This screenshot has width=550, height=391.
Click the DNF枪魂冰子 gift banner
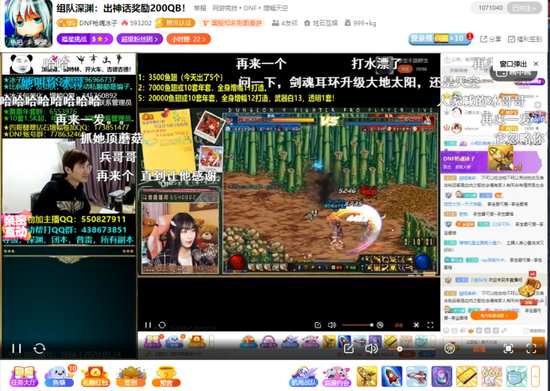[x=491, y=161]
